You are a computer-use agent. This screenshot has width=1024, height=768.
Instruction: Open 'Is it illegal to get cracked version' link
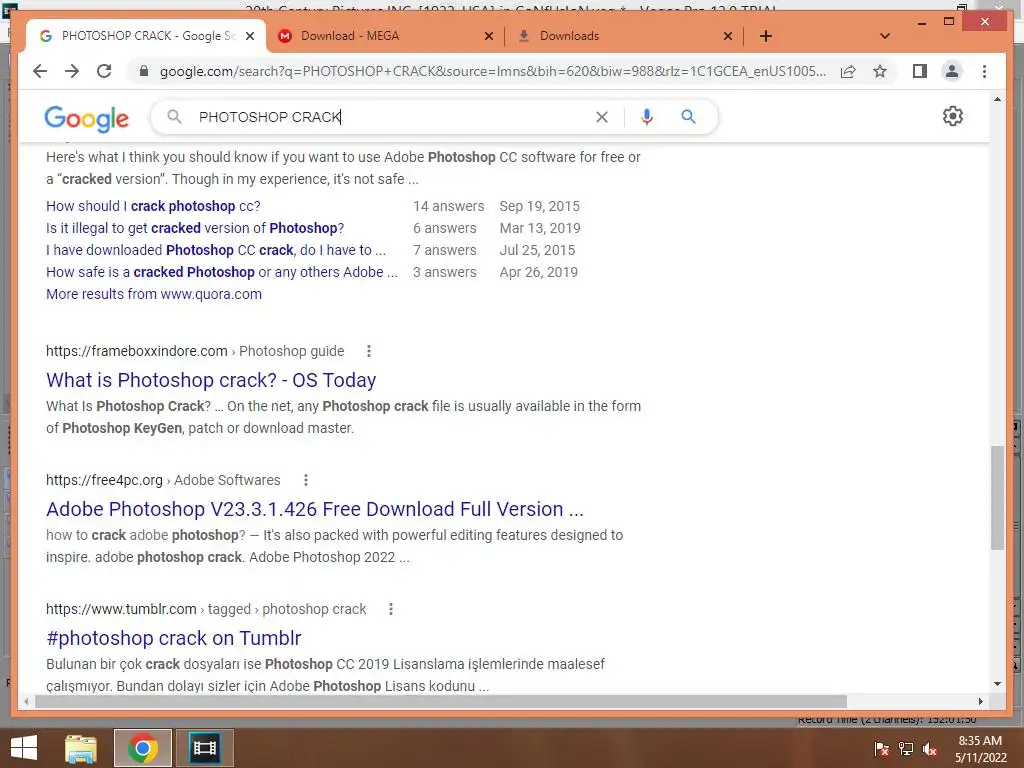[x=195, y=229]
